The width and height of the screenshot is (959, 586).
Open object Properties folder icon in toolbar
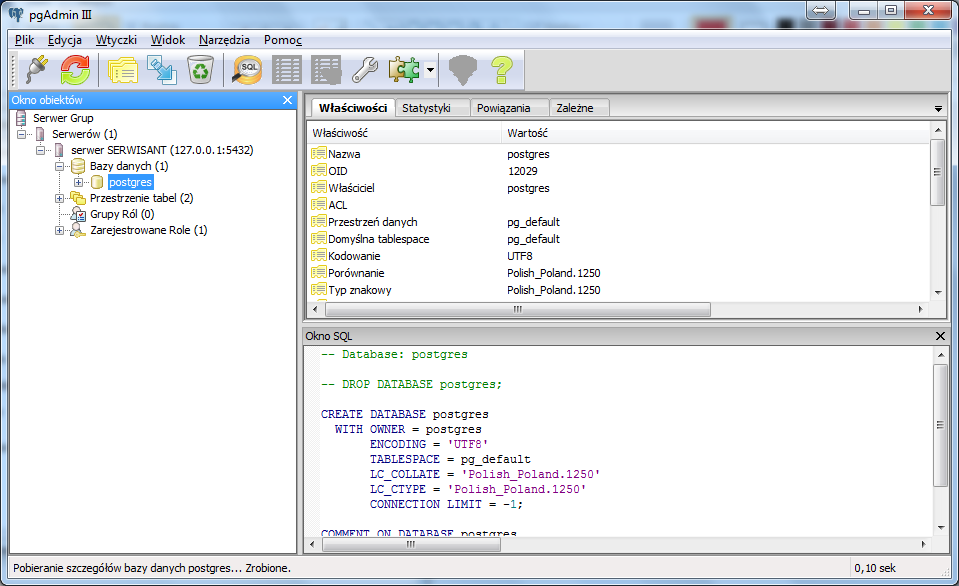(123, 70)
